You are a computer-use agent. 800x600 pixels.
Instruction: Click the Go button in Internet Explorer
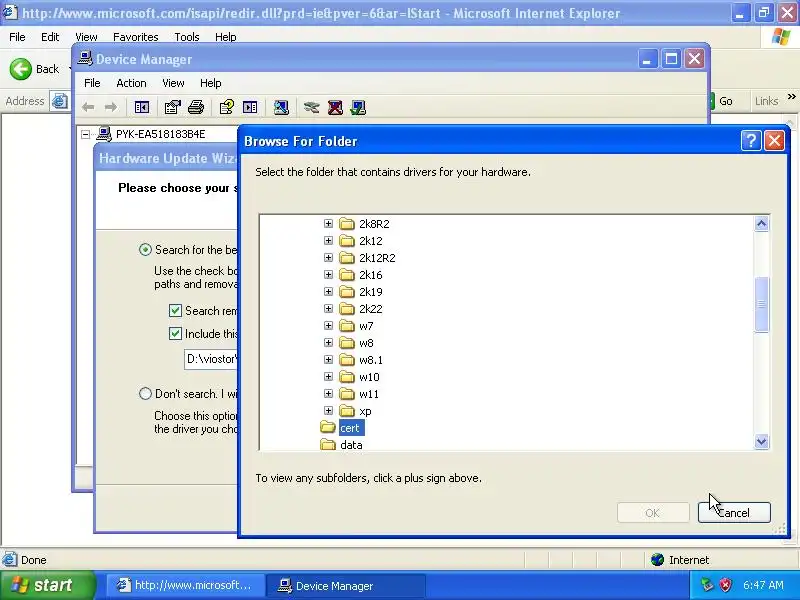[721, 101]
